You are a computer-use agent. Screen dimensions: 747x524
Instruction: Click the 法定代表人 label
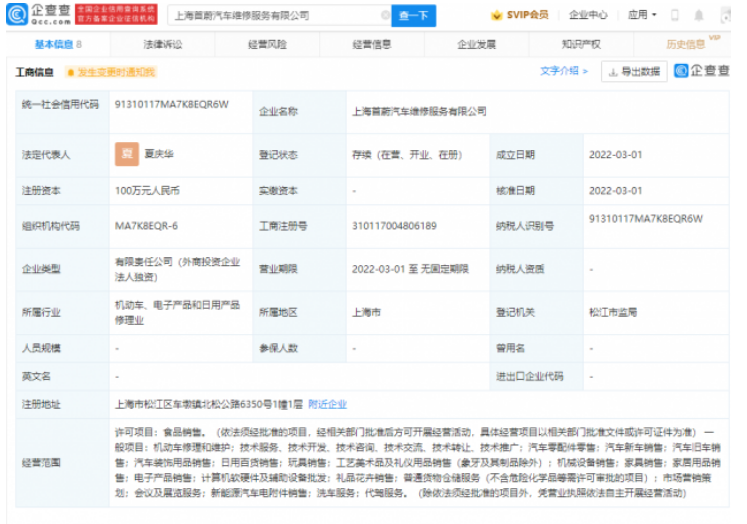point(46,155)
